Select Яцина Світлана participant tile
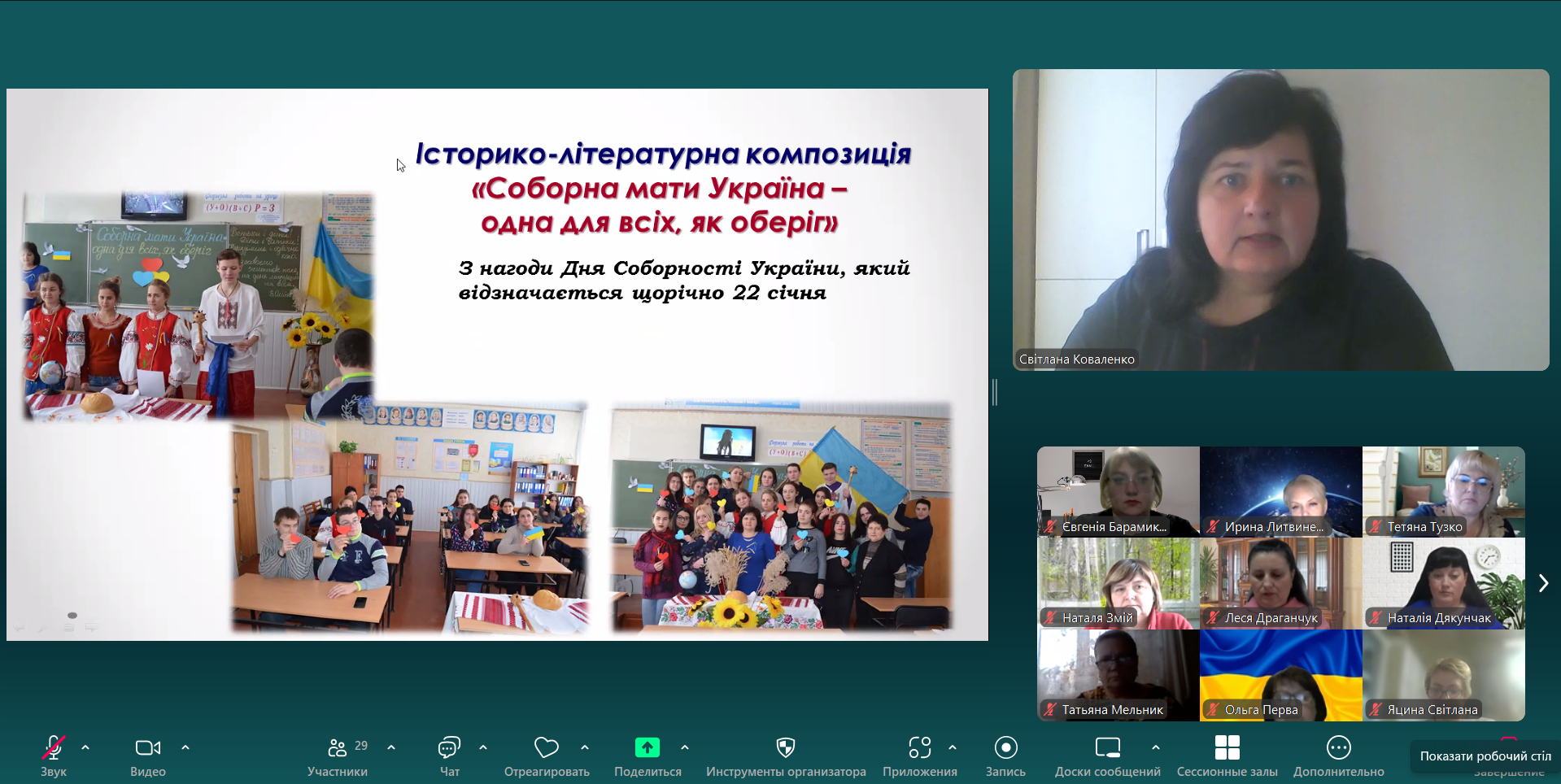Screen dimensions: 1561x784 tap(1444, 675)
